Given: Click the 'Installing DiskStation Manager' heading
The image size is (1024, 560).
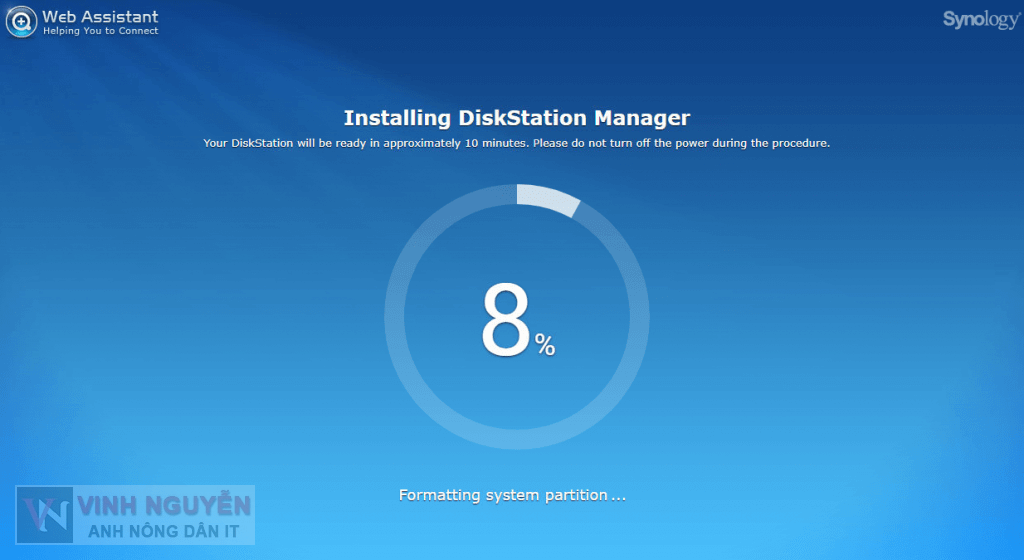Looking at the screenshot, I should coord(517,118).
